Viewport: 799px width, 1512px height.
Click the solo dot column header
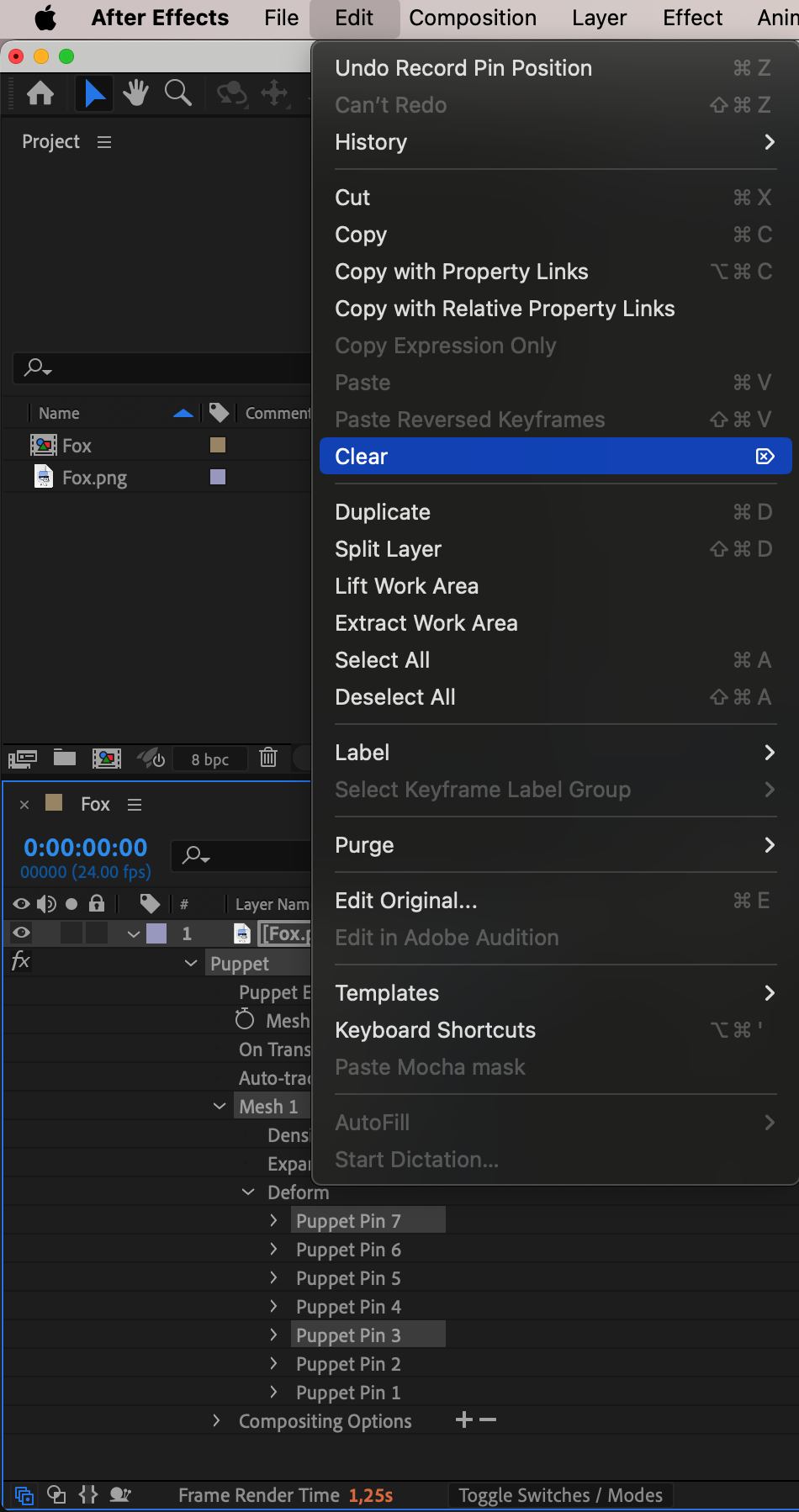tap(71, 904)
